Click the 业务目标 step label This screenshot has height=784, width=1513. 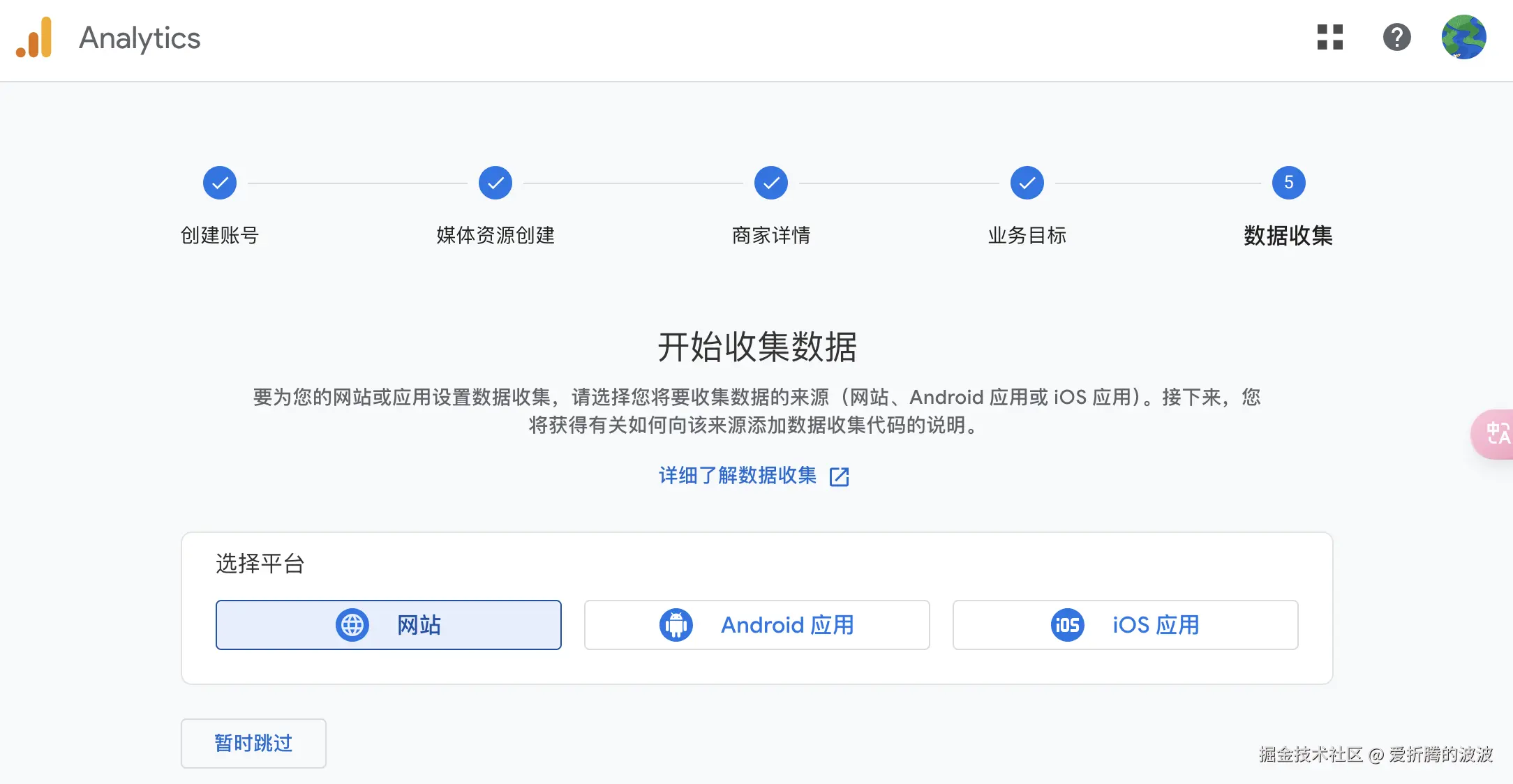coord(1027,236)
